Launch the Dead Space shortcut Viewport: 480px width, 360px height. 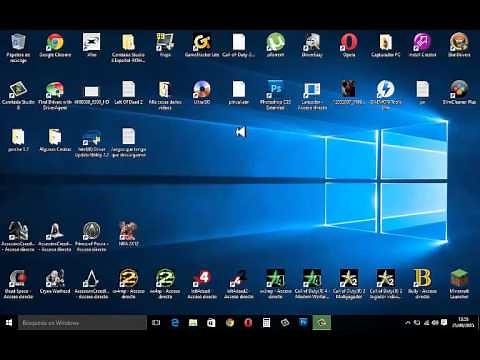18,278
